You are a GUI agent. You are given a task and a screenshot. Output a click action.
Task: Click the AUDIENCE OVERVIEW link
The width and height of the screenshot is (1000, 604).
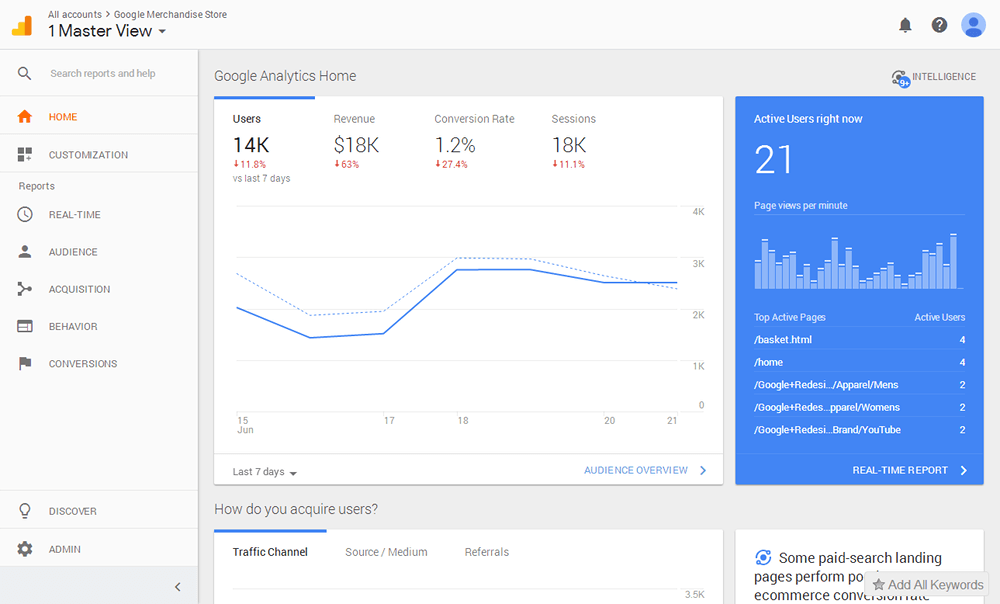pyautogui.click(x=636, y=470)
